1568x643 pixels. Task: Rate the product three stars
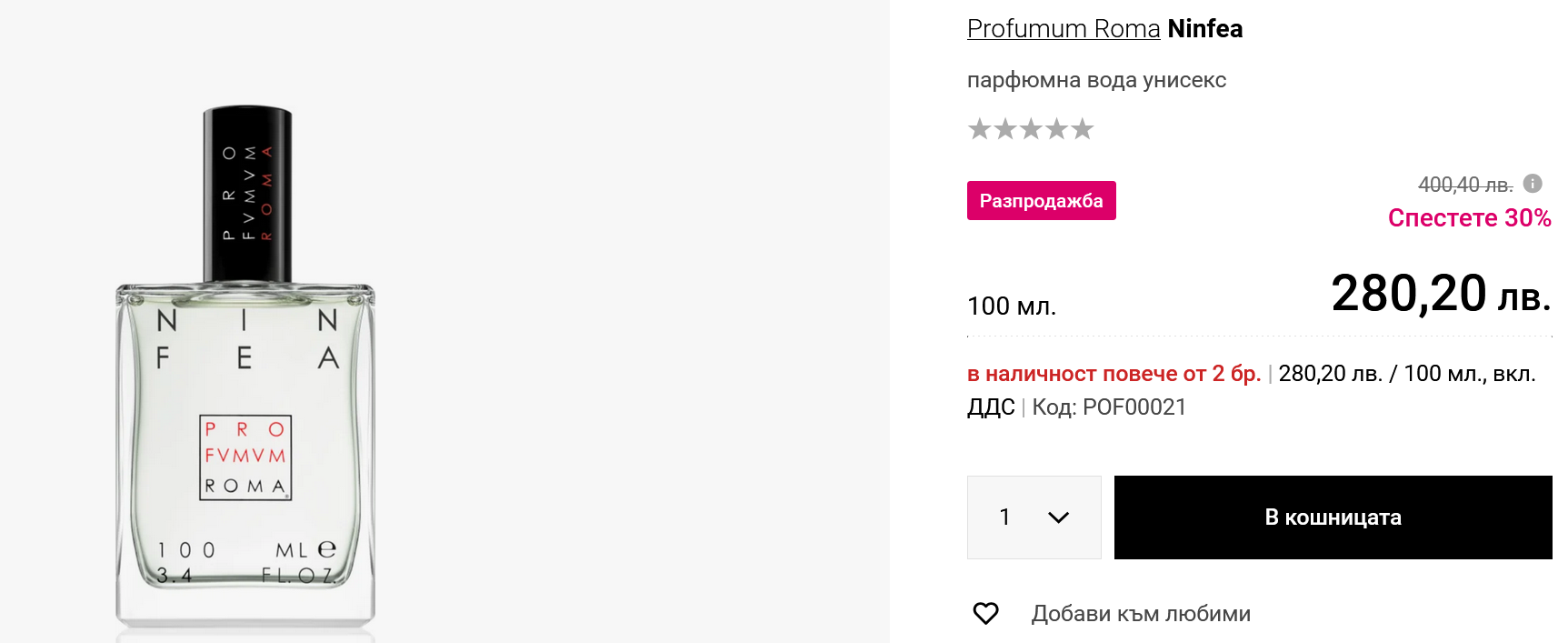pos(1030,129)
